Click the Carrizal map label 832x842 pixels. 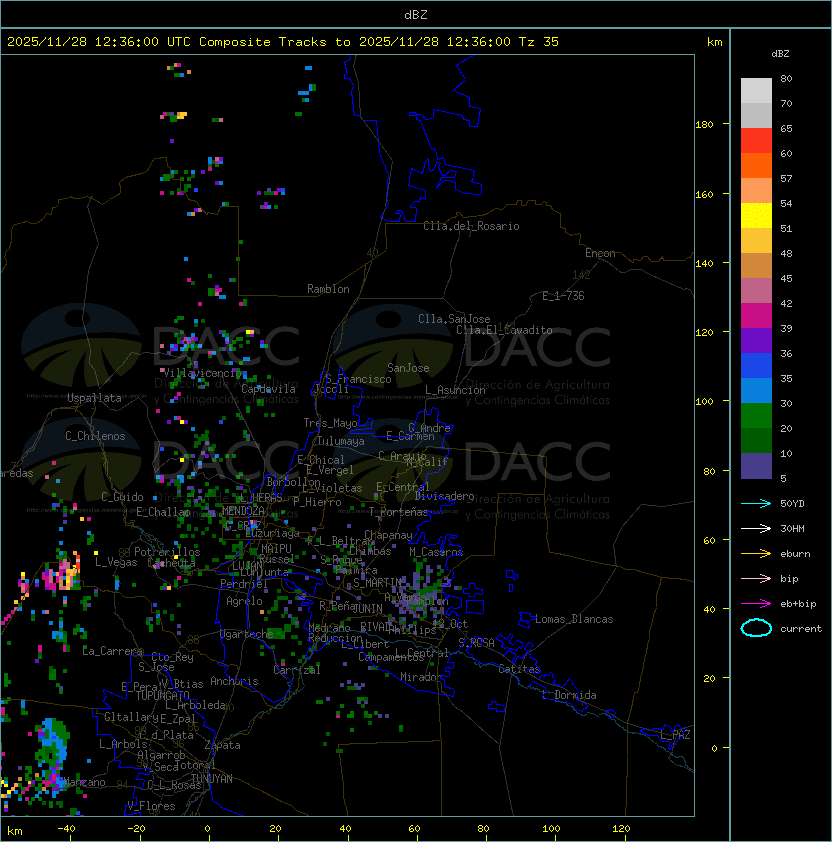point(297,670)
